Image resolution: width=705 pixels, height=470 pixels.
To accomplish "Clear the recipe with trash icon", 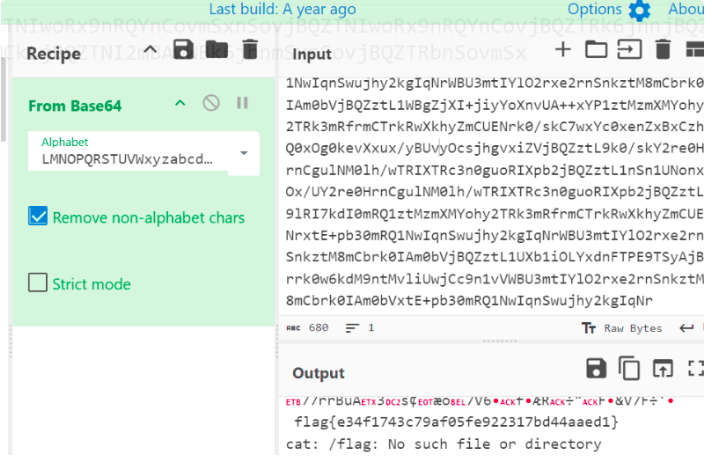I will (250, 50).
